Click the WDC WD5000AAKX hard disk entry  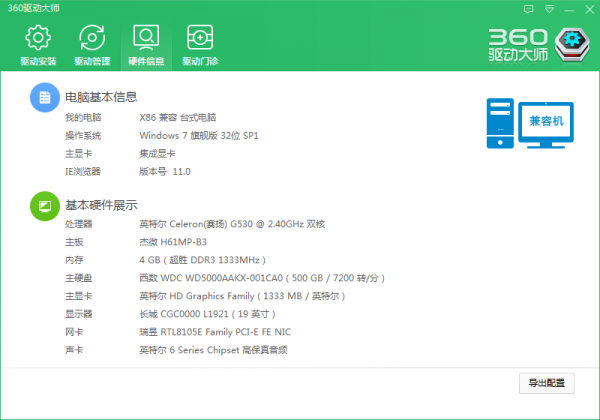[262, 278]
